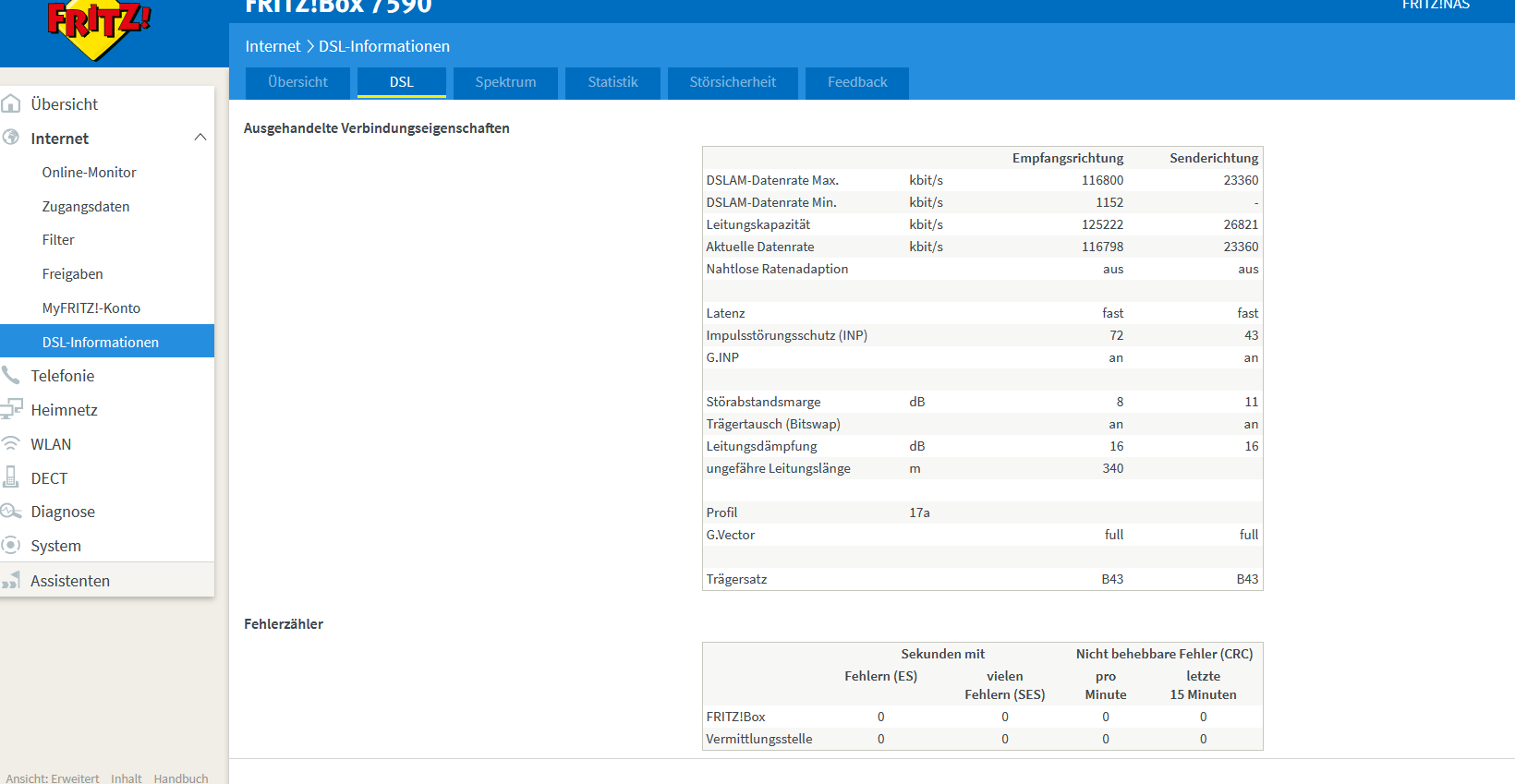Click the Übersicht home icon in sidebar
The width and height of the screenshot is (1515, 784).
10,103
